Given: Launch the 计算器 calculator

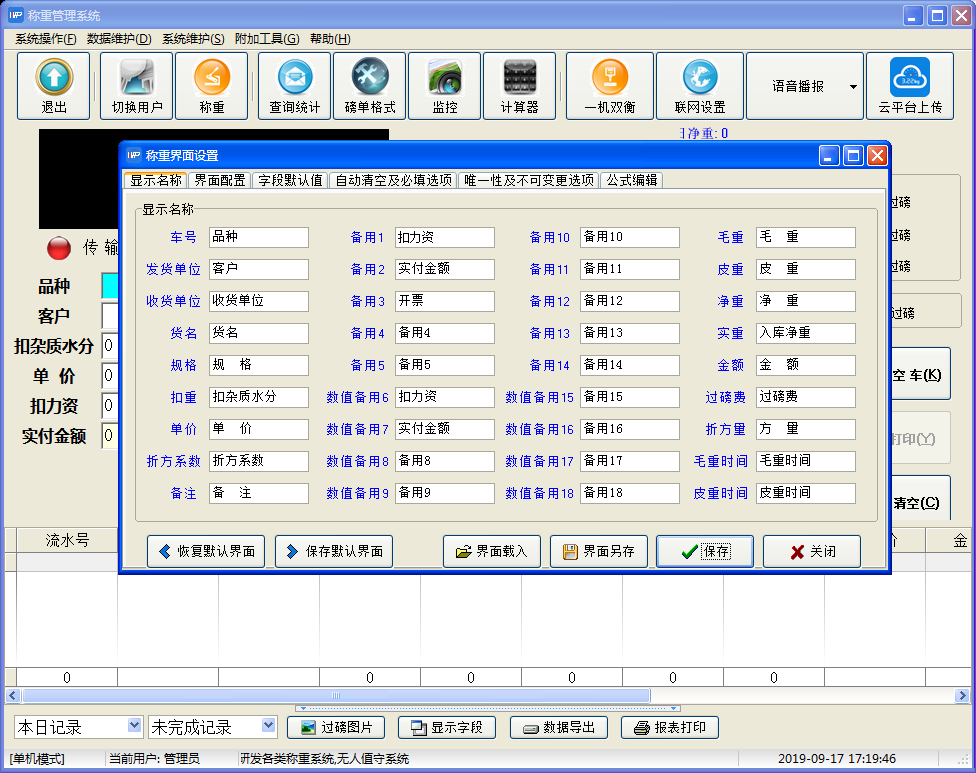Looking at the screenshot, I should pyautogui.click(x=520, y=86).
